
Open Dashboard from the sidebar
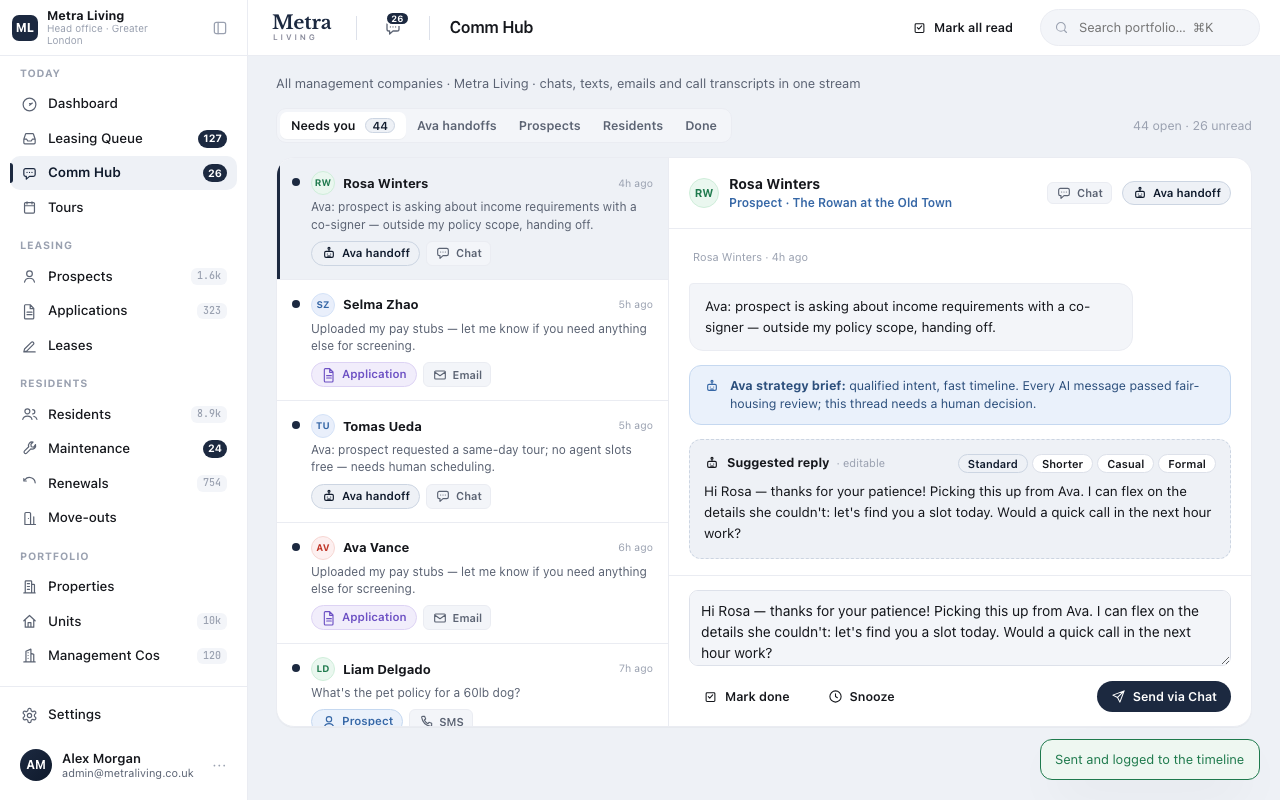click(124, 104)
